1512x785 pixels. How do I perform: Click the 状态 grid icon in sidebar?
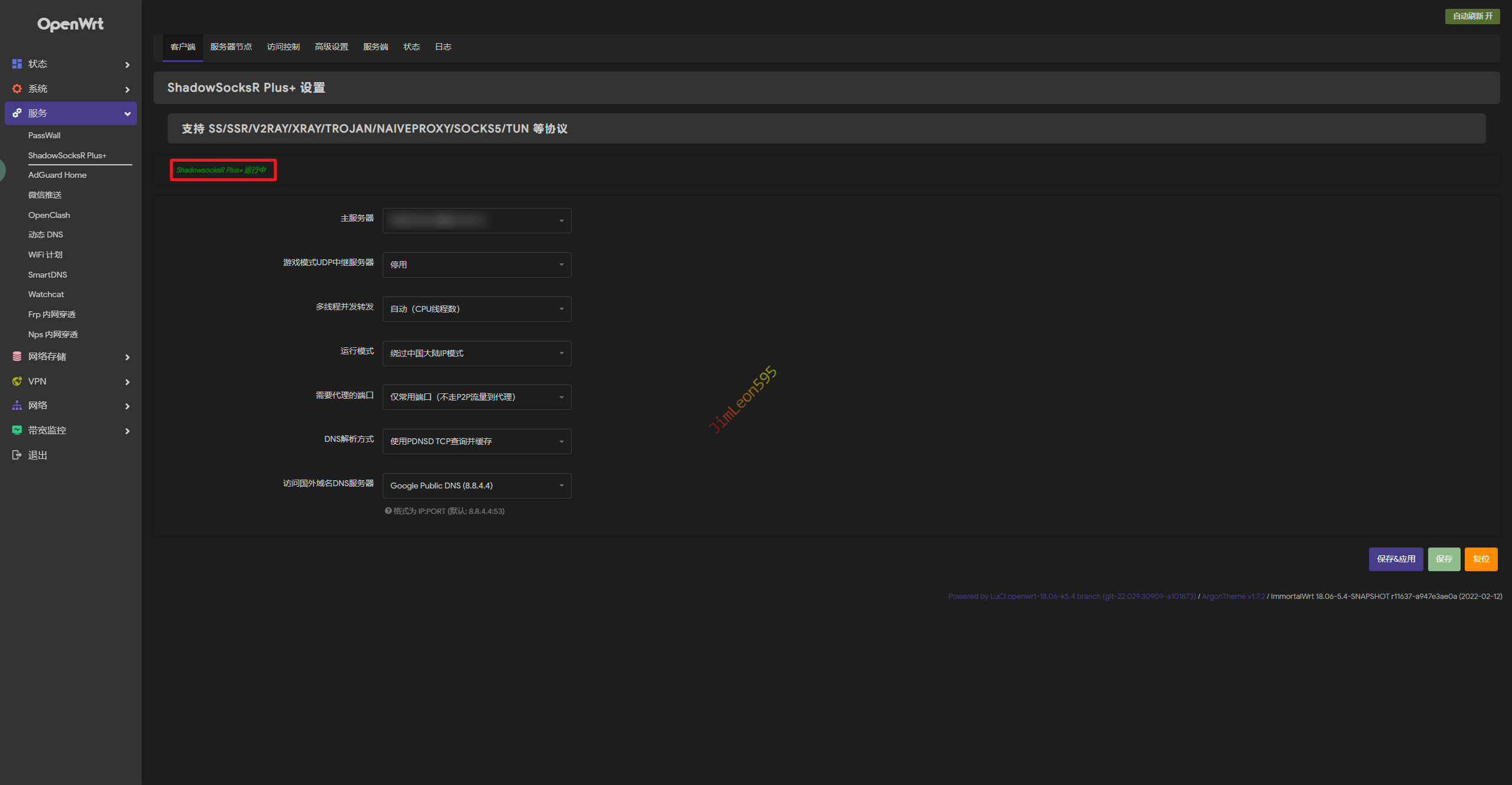17,64
